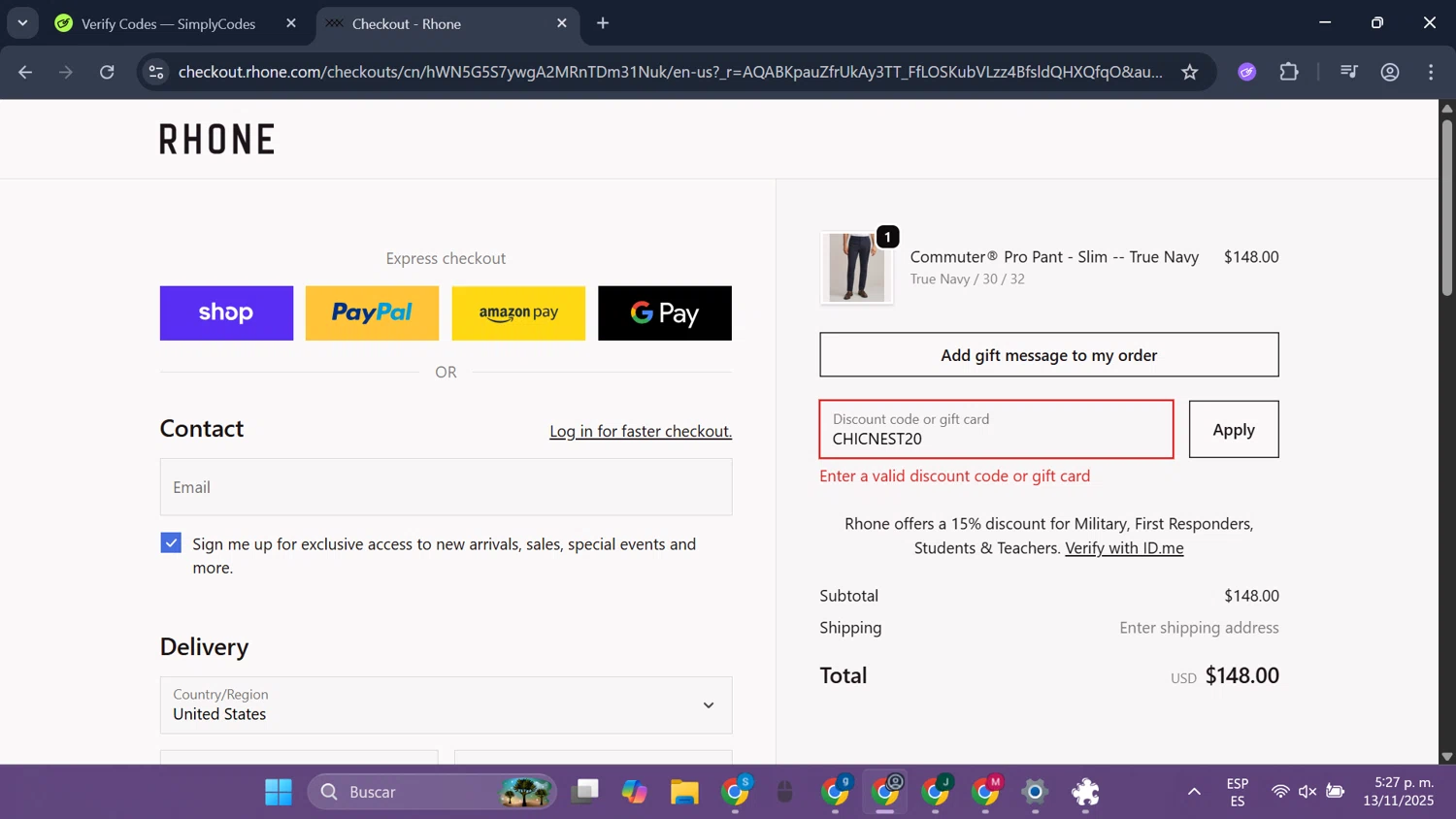The width and height of the screenshot is (1456, 819).
Task: Open the Chrome profile icon
Action: [1390, 72]
